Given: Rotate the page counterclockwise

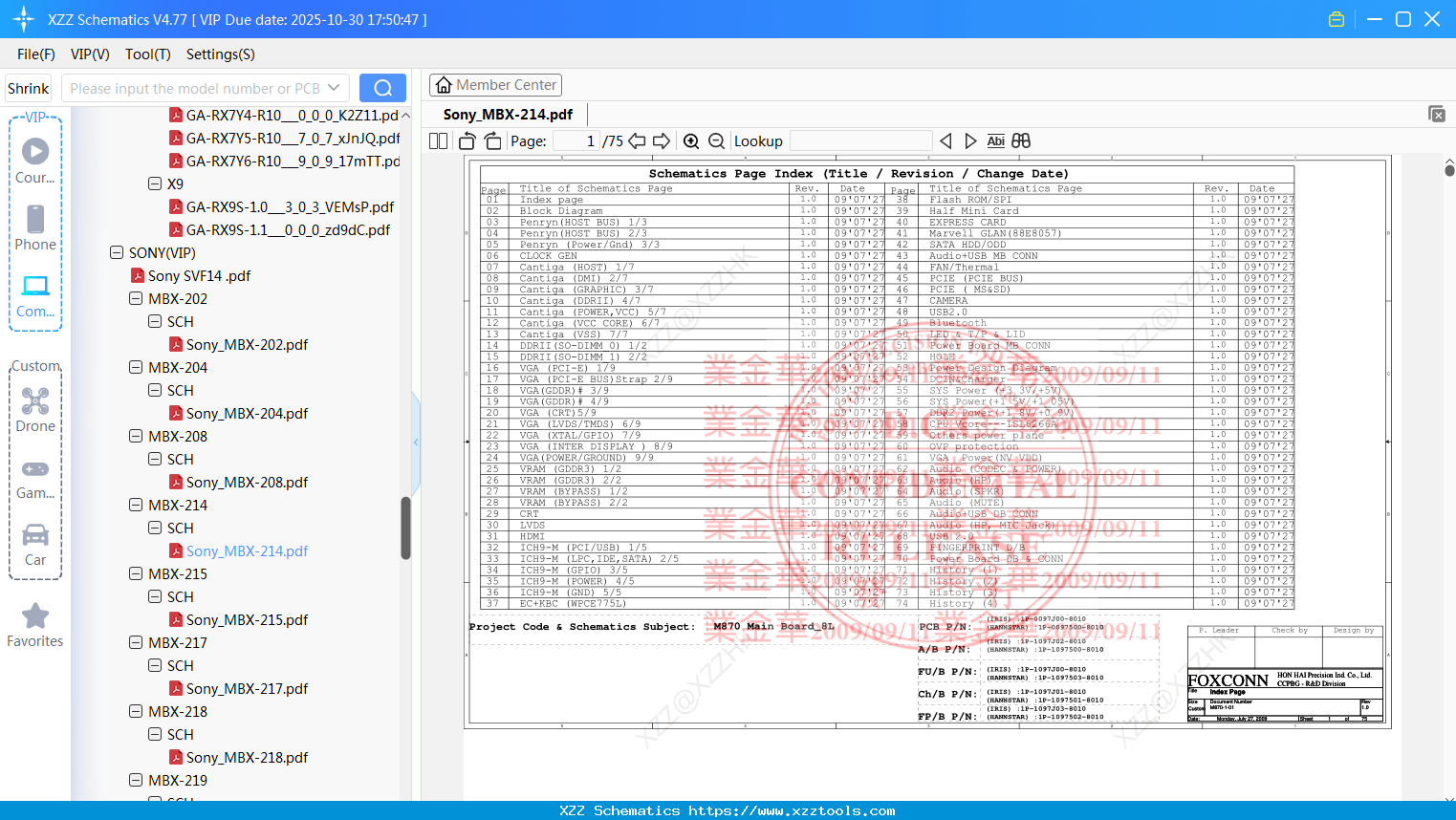Looking at the screenshot, I should coord(467,141).
